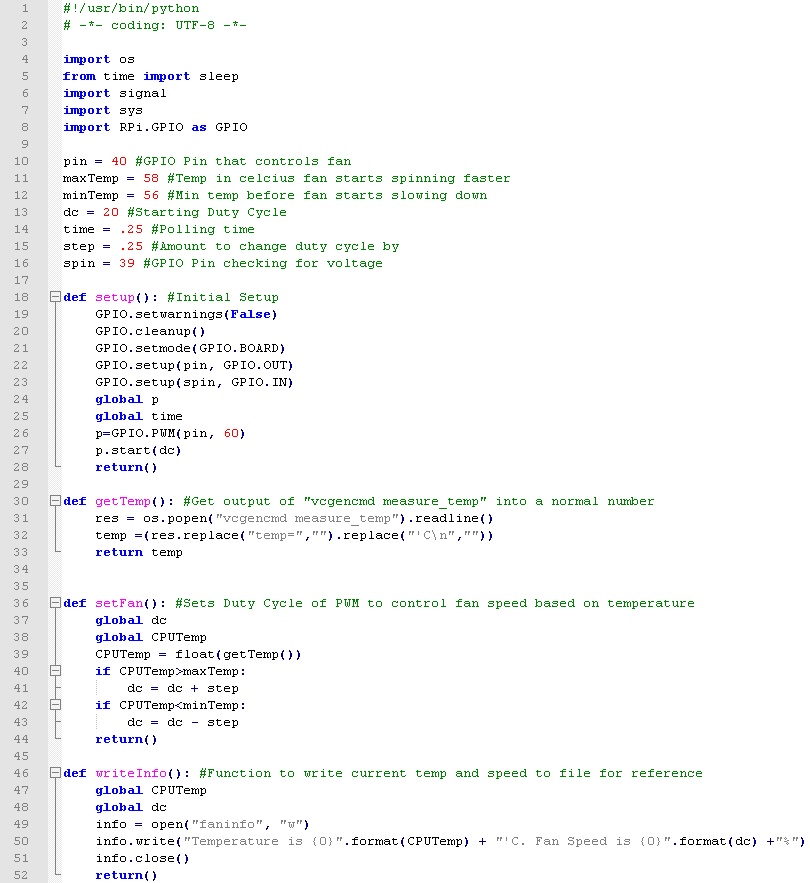This screenshot has width=810, height=883.
Task: Click 'GPIO.setup(pin, GPIO.OUT)' line
Action: coord(194,365)
